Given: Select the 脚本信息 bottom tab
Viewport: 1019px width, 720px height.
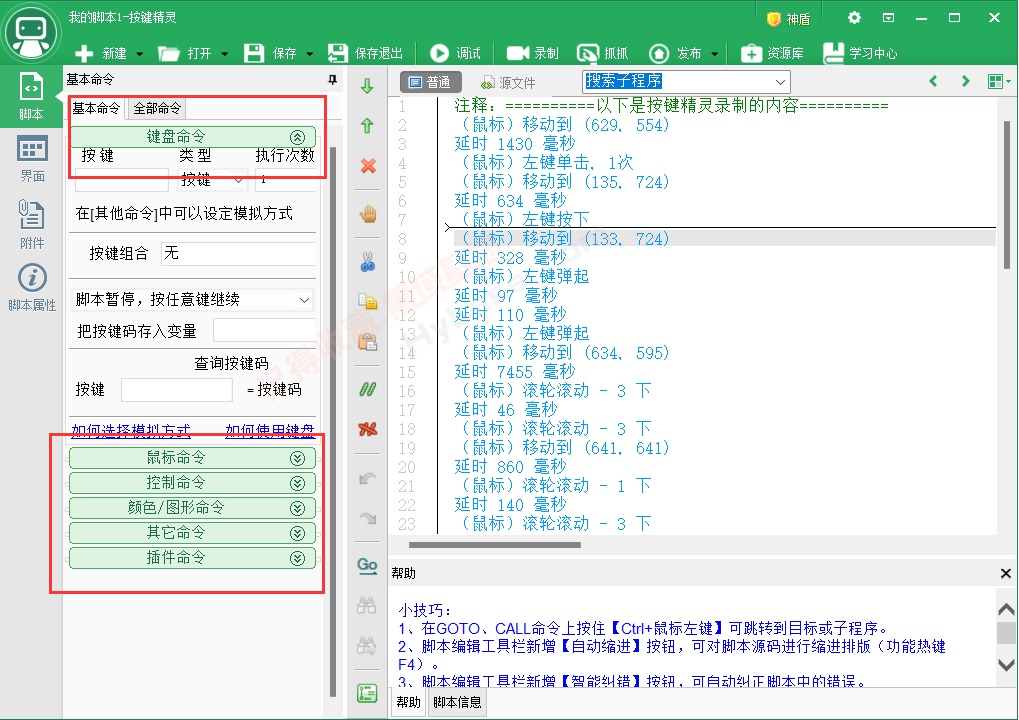Looking at the screenshot, I should click(458, 702).
